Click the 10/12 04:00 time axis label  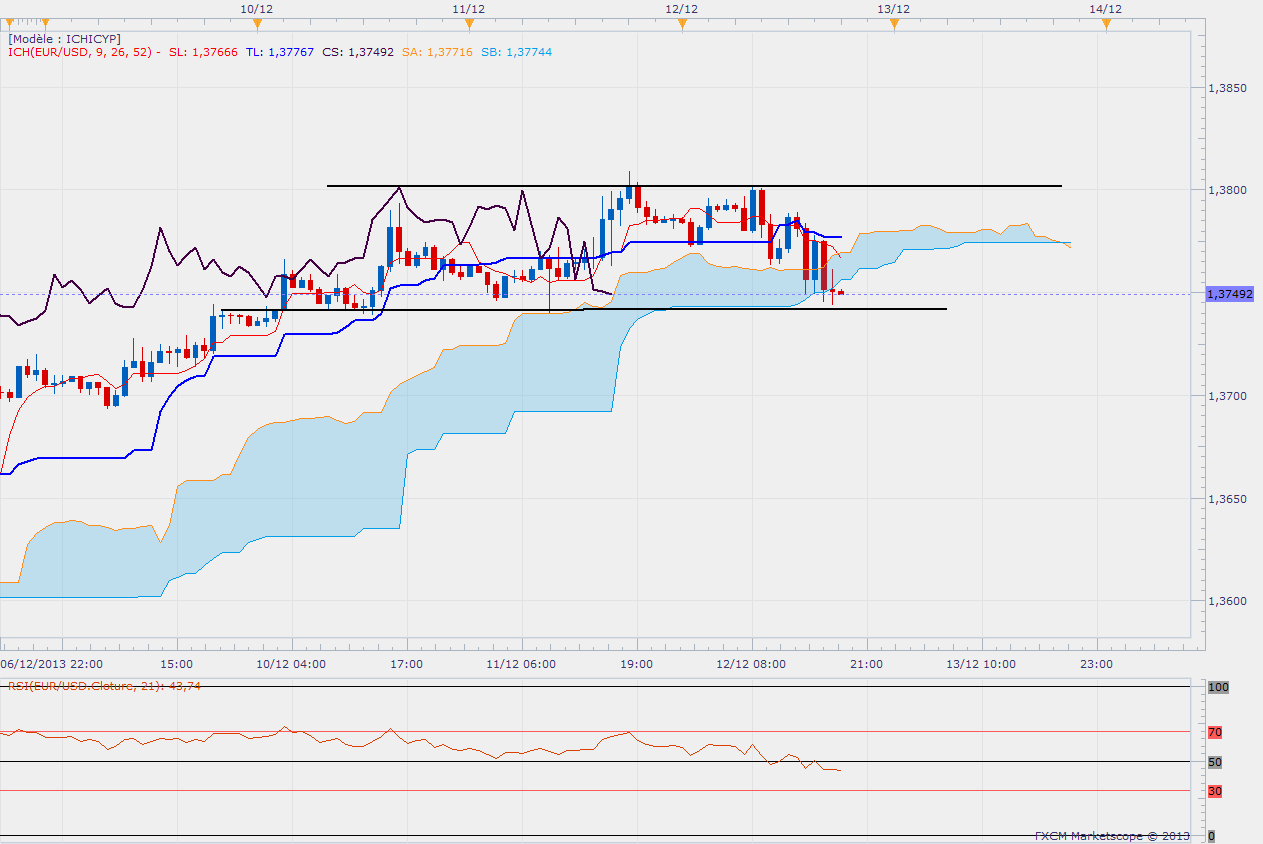(x=292, y=663)
